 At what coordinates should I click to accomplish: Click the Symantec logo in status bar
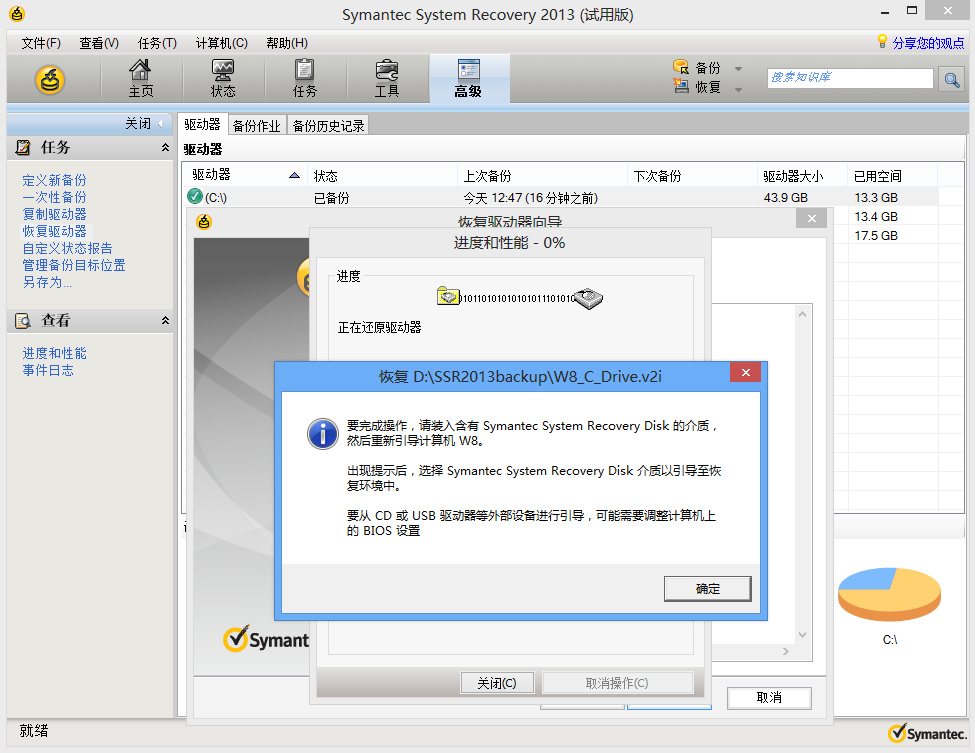(x=927, y=734)
